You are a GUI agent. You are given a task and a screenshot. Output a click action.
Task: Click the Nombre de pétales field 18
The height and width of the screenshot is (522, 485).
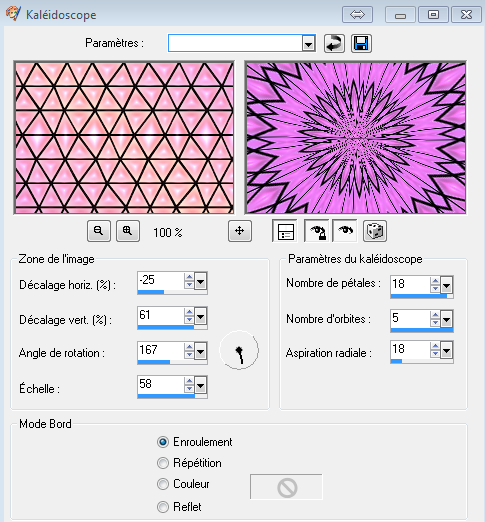pyautogui.click(x=410, y=285)
